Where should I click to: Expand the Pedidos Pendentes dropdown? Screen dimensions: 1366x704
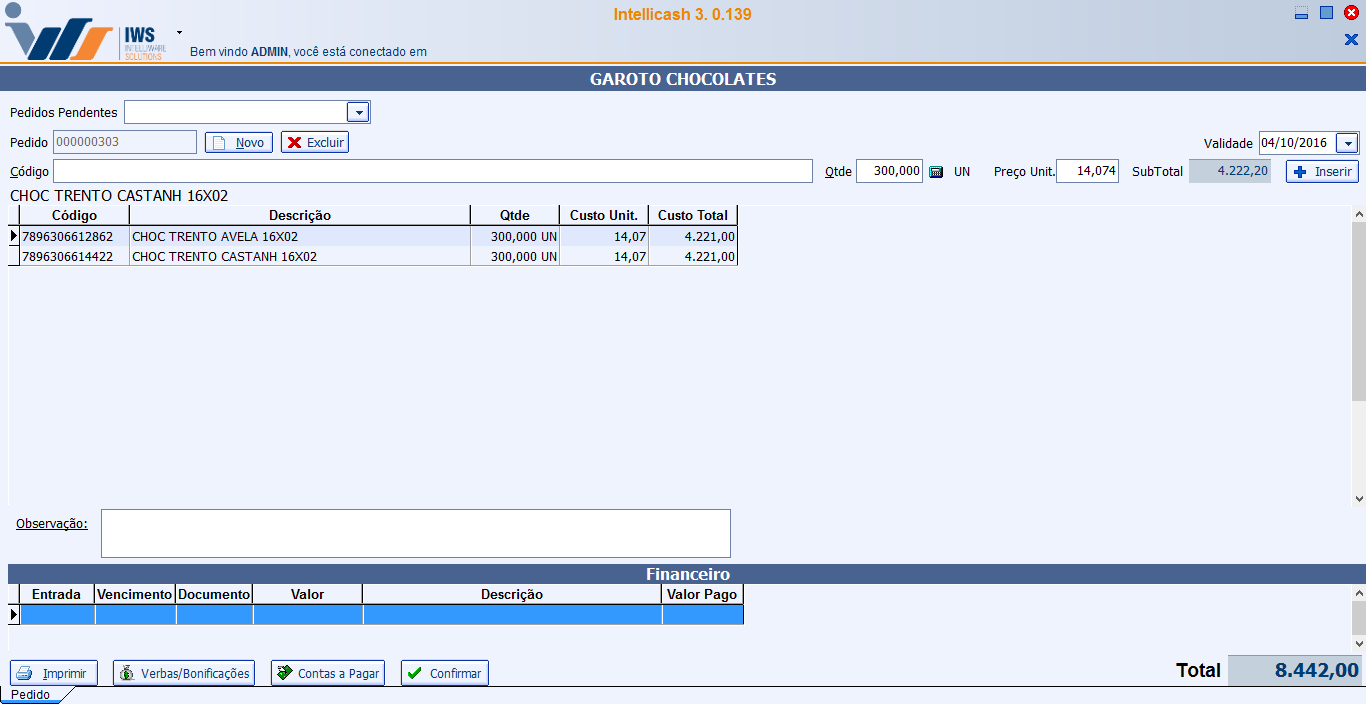[358, 113]
